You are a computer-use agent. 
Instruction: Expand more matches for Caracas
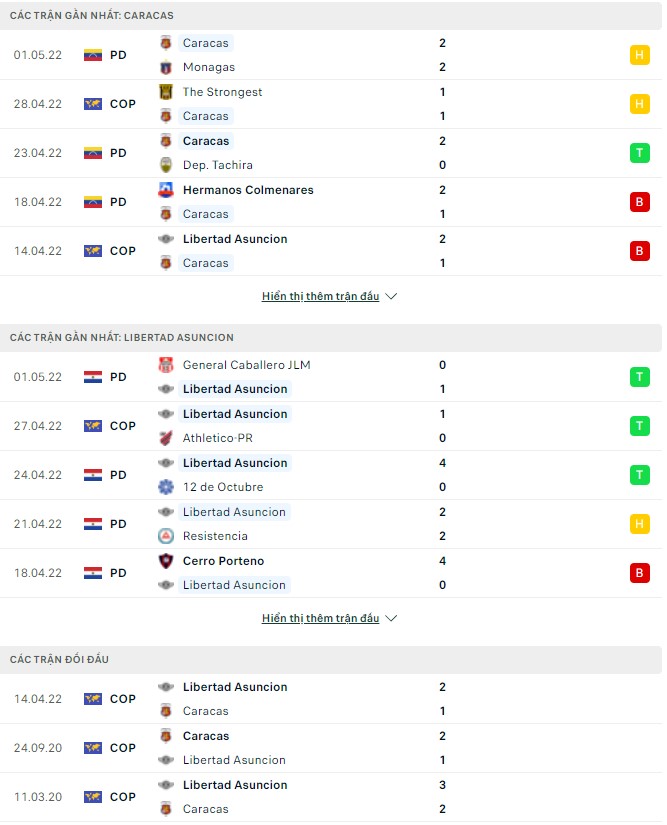tap(329, 296)
